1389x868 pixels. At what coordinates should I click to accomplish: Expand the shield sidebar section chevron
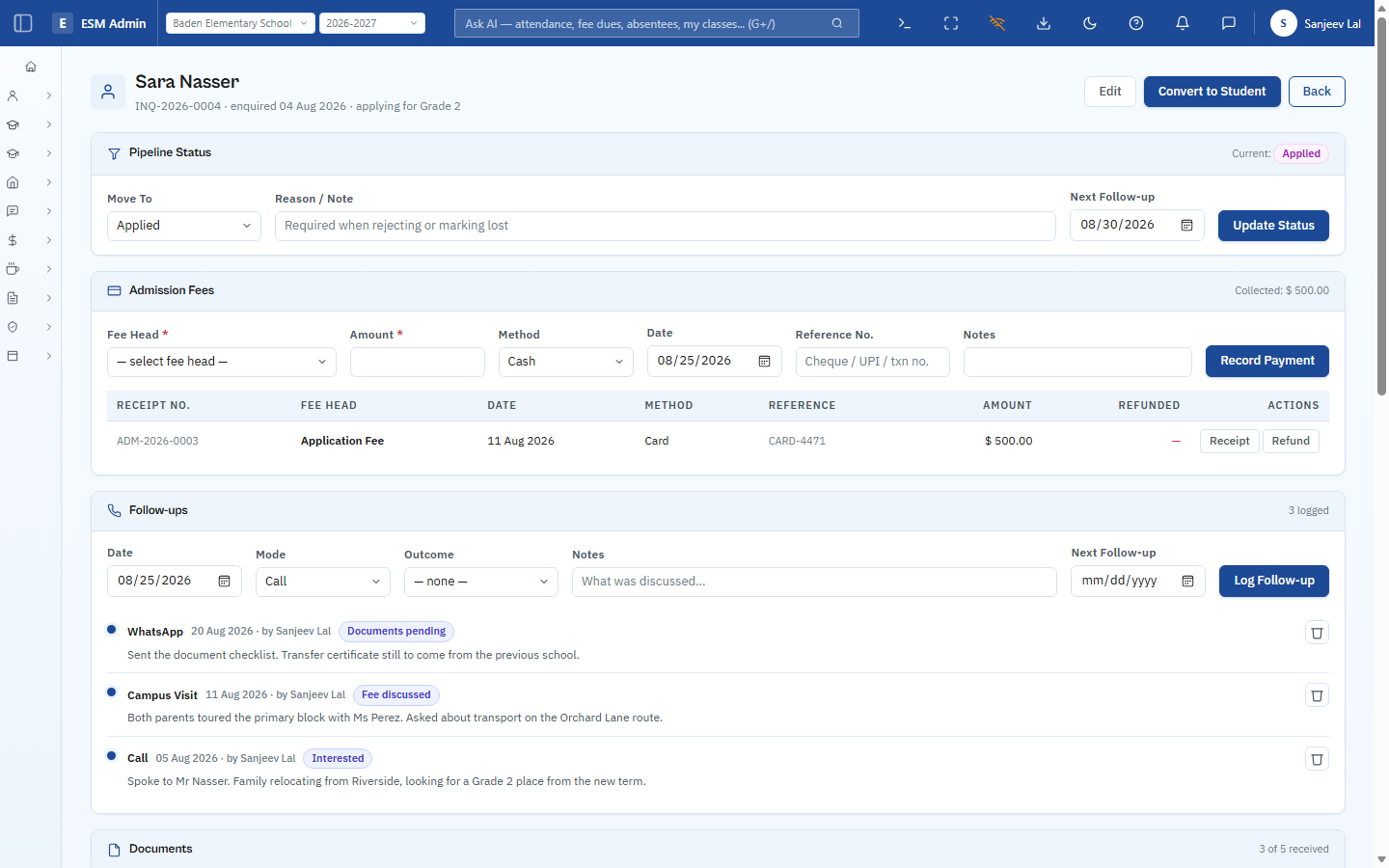pyautogui.click(x=48, y=327)
